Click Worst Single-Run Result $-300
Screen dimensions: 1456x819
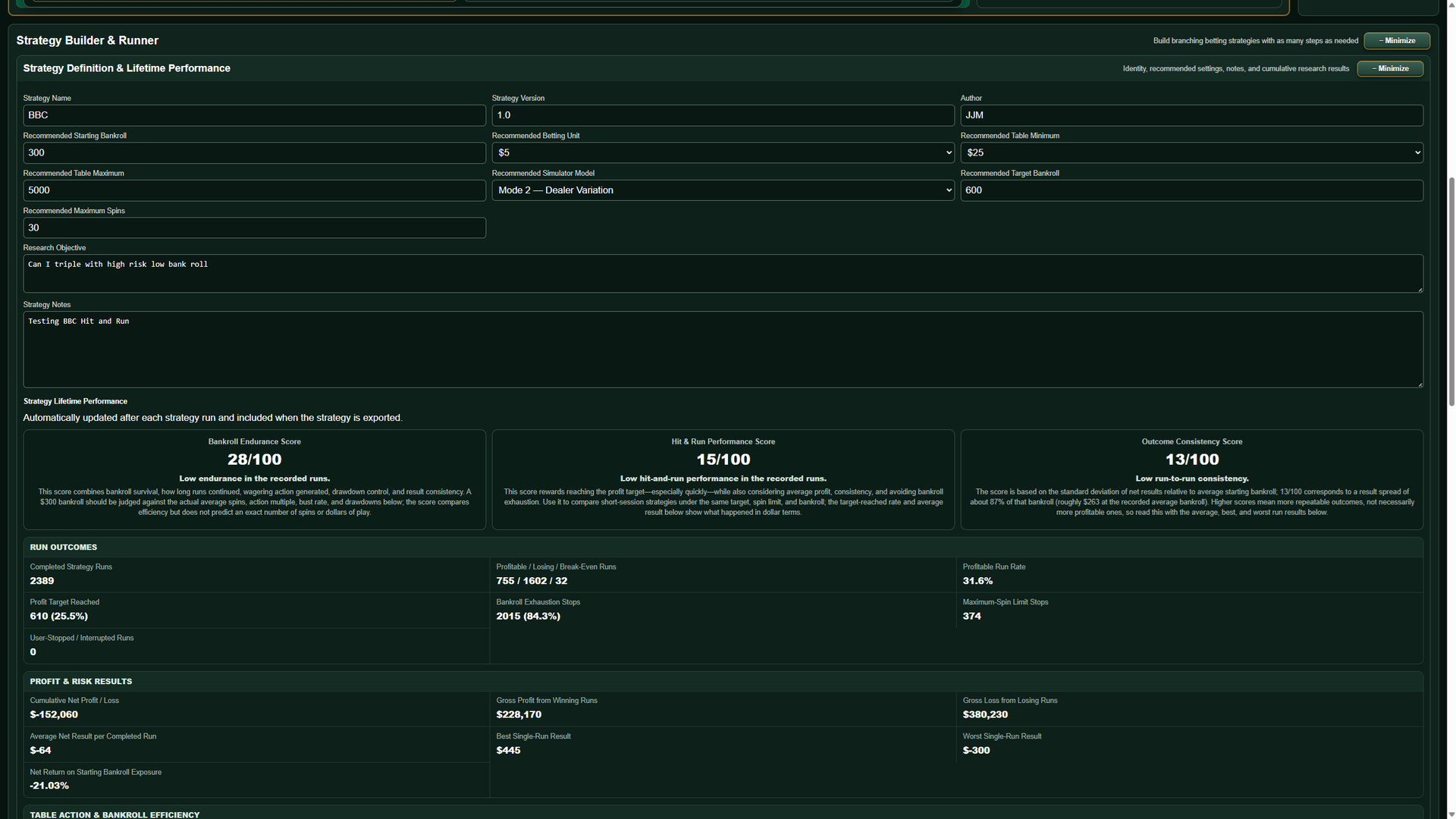976,751
